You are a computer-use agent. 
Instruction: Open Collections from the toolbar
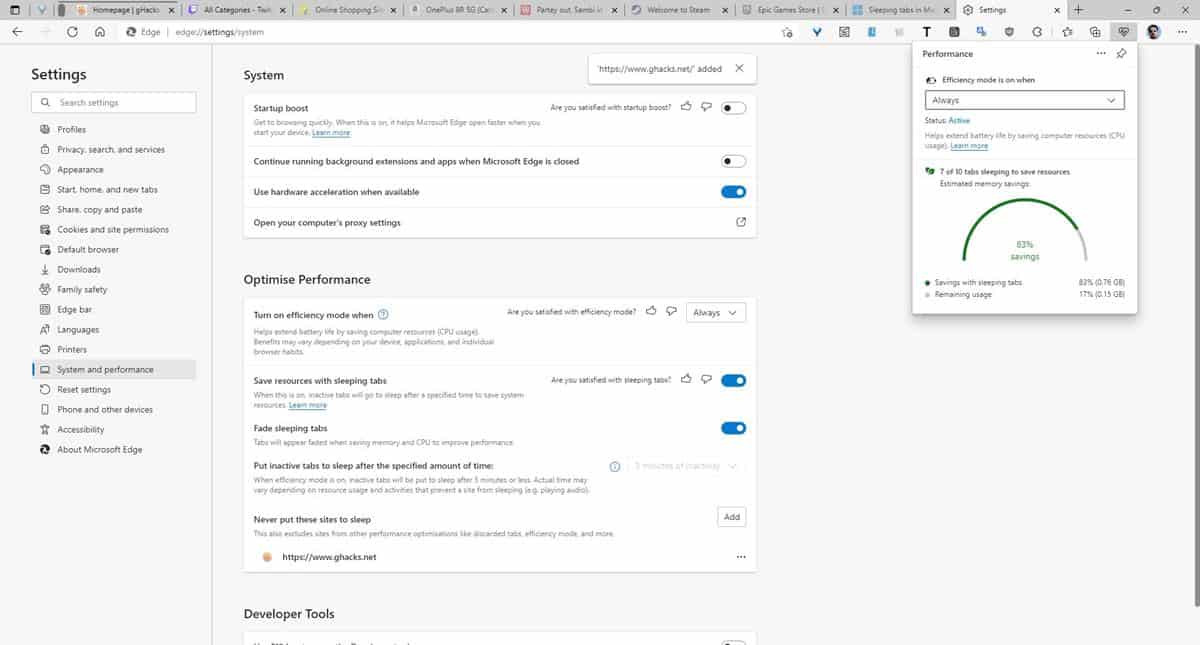point(1095,31)
